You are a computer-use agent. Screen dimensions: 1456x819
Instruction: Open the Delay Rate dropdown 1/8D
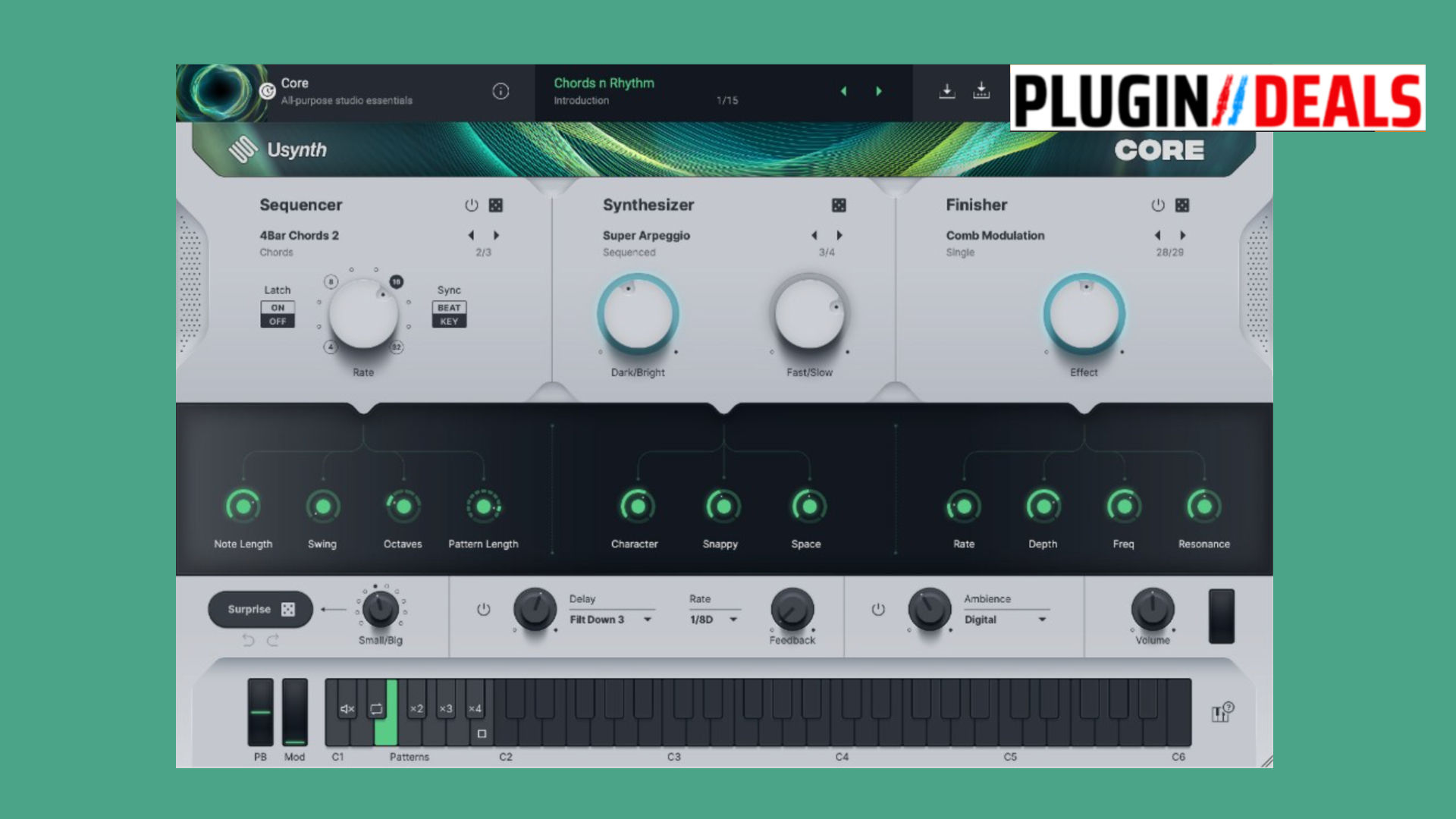pos(714,620)
